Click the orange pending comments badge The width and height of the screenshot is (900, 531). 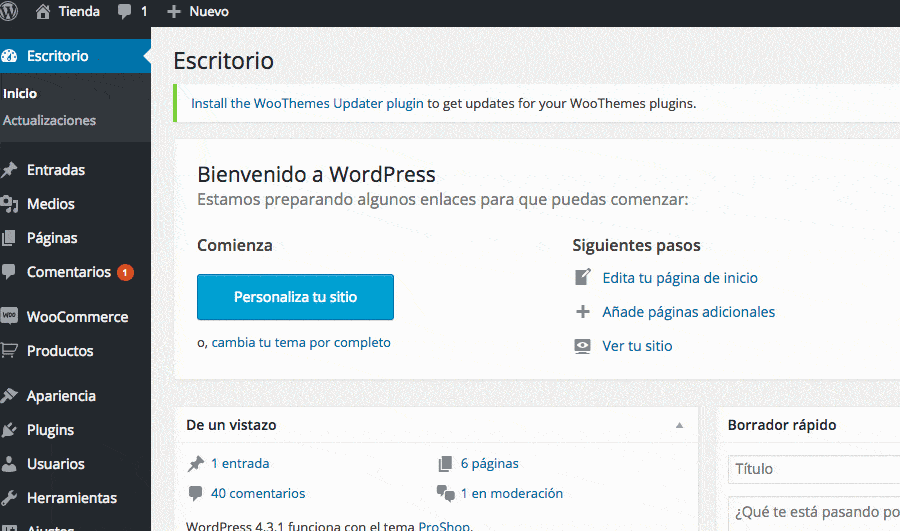[125, 272]
